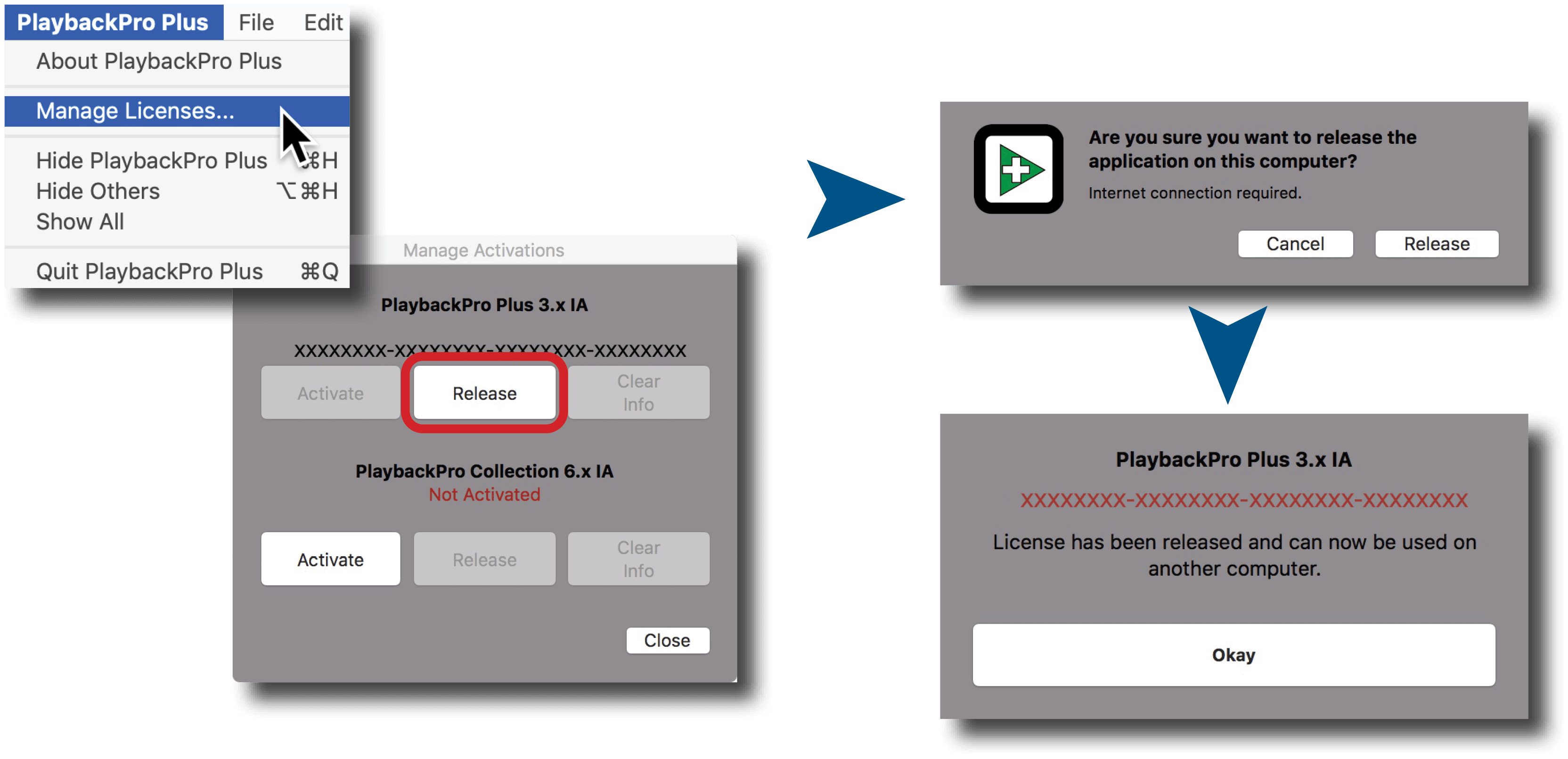Screen dimensions: 1568x759
Task: Select Show All menu item
Action: 177,222
